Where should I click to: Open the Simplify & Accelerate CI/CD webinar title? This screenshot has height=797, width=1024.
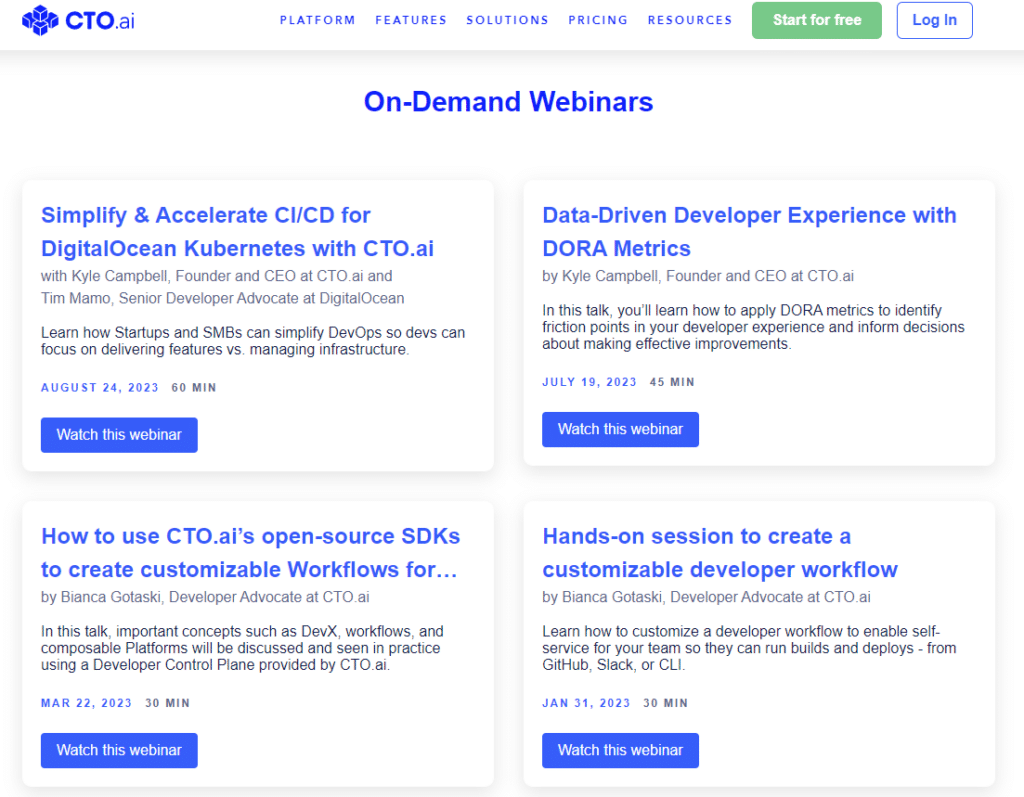(205, 231)
